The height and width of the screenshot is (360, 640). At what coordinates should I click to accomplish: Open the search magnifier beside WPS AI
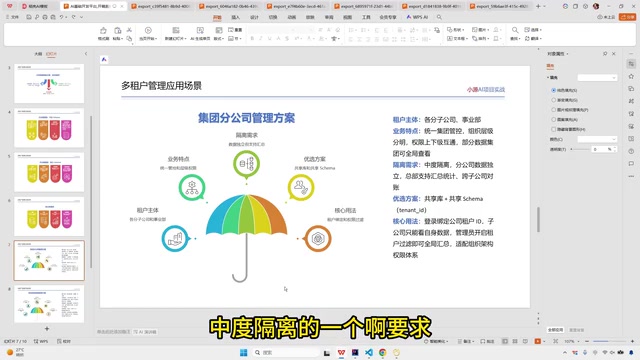(x=439, y=17)
